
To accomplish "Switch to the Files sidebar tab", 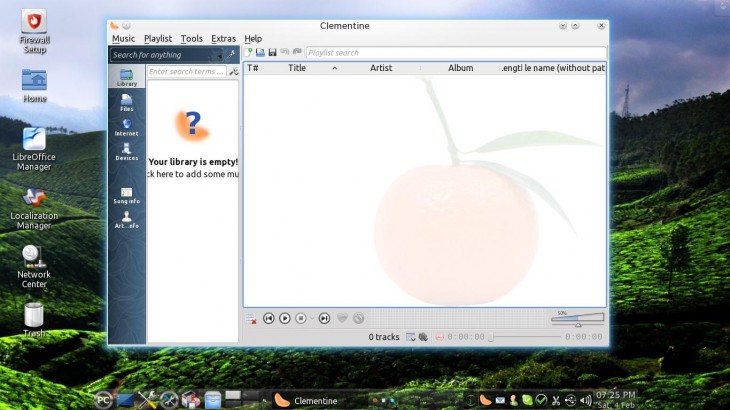I will (x=127, y=102).
